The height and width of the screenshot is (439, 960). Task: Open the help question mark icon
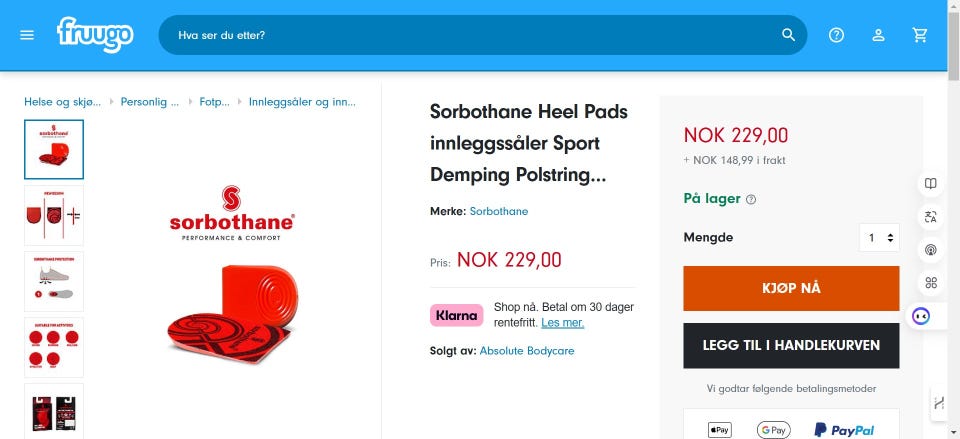point(837,35)
